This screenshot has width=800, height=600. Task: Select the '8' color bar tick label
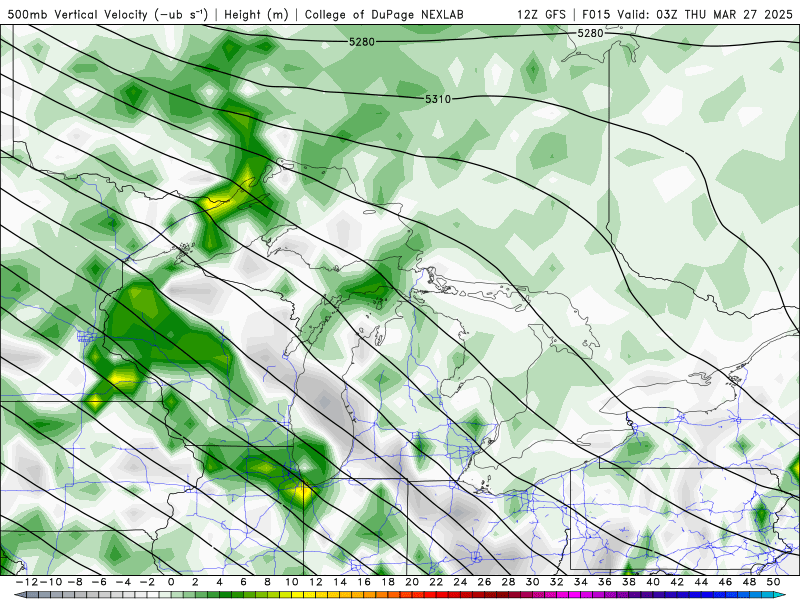tap(267, 582)
